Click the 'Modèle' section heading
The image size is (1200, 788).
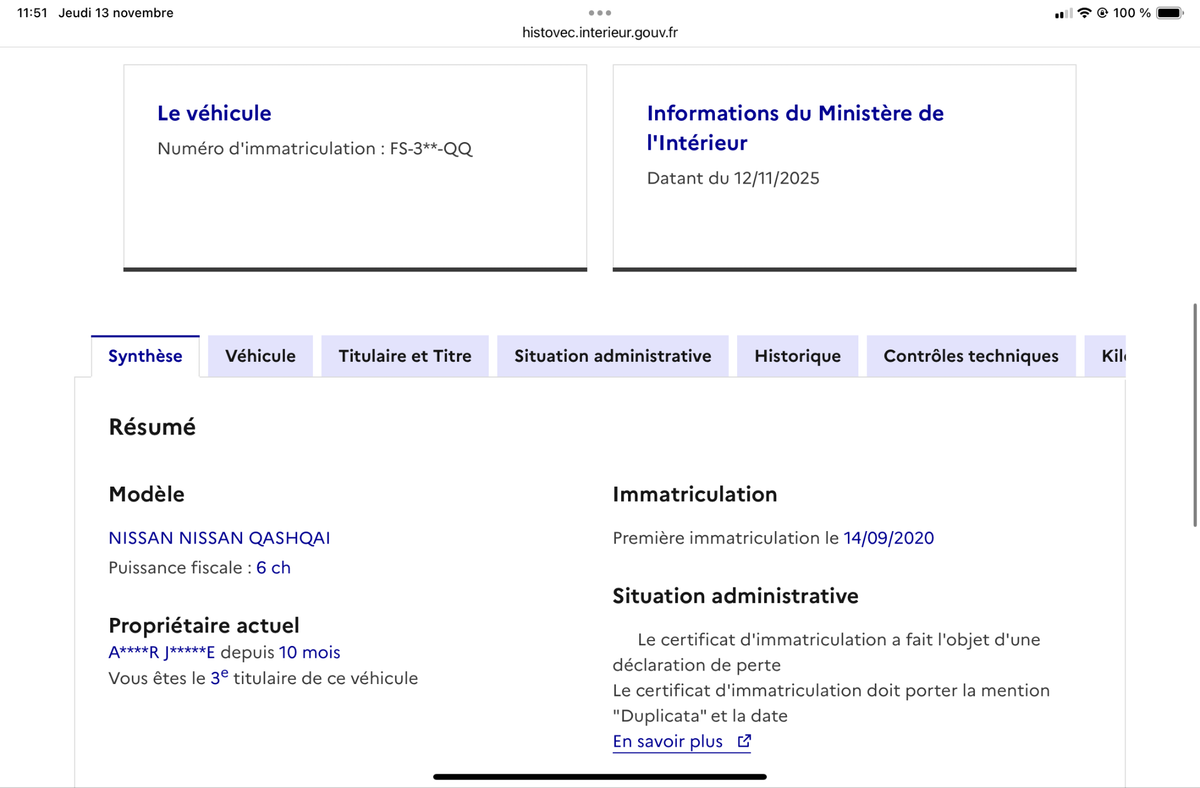[x=146, y=494]
